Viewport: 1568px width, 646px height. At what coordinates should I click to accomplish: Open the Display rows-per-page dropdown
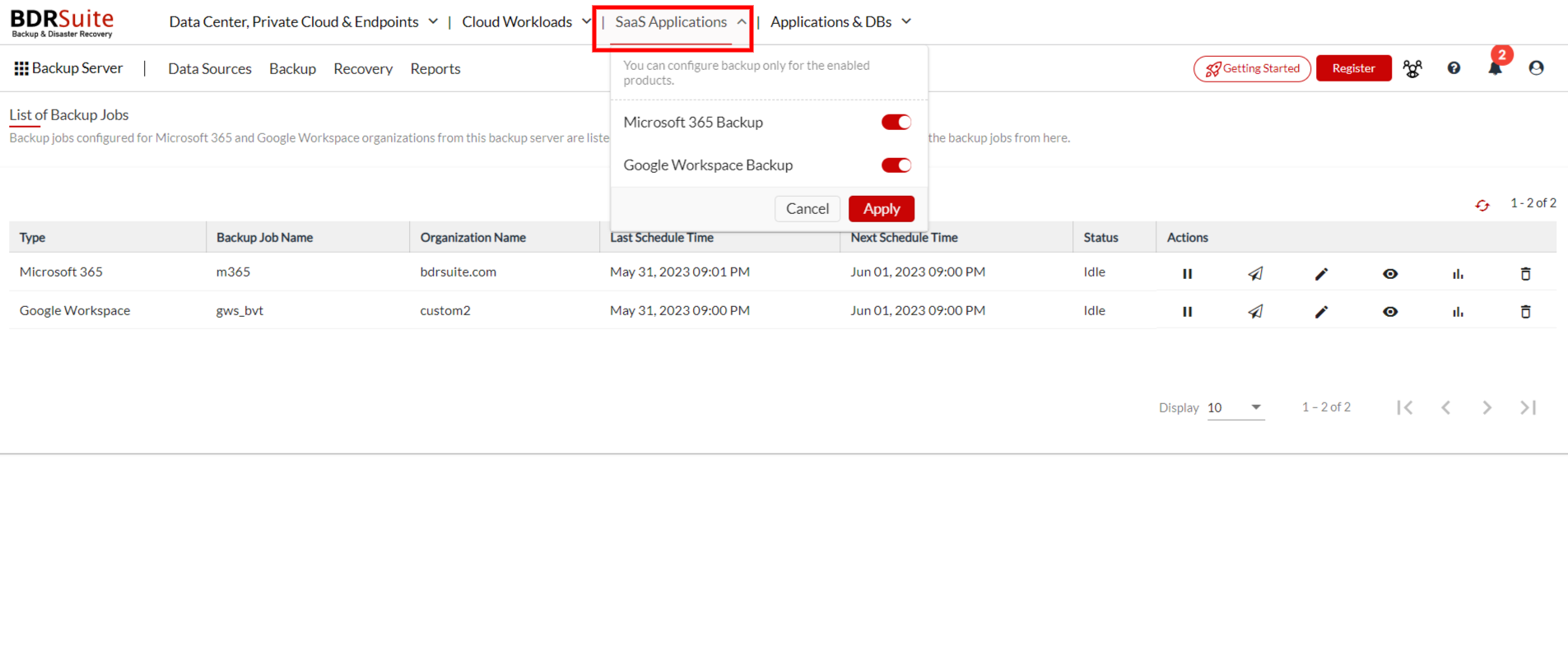(1235, 407)
